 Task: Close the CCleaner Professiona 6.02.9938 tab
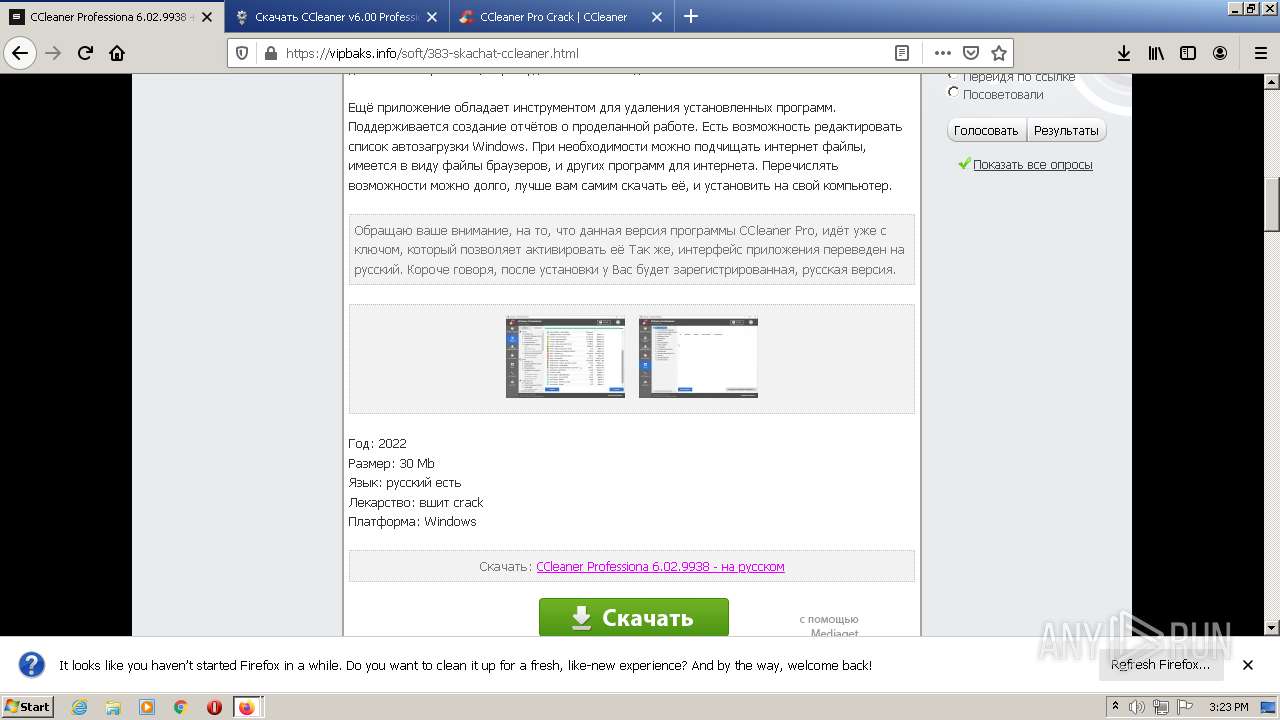click(x=207, y=17)
